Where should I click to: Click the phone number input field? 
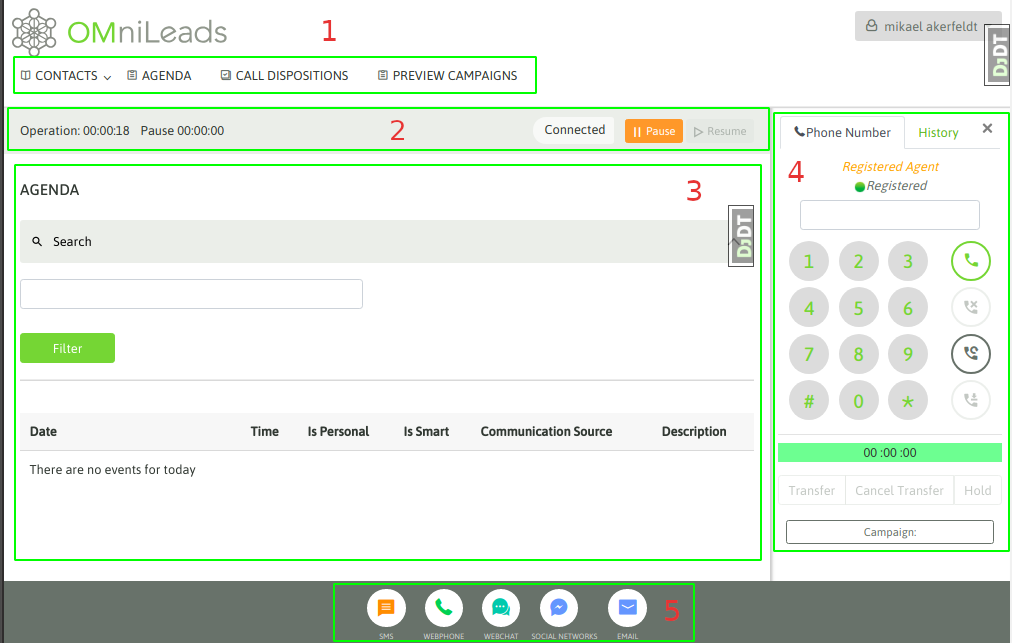click(889, 215)
